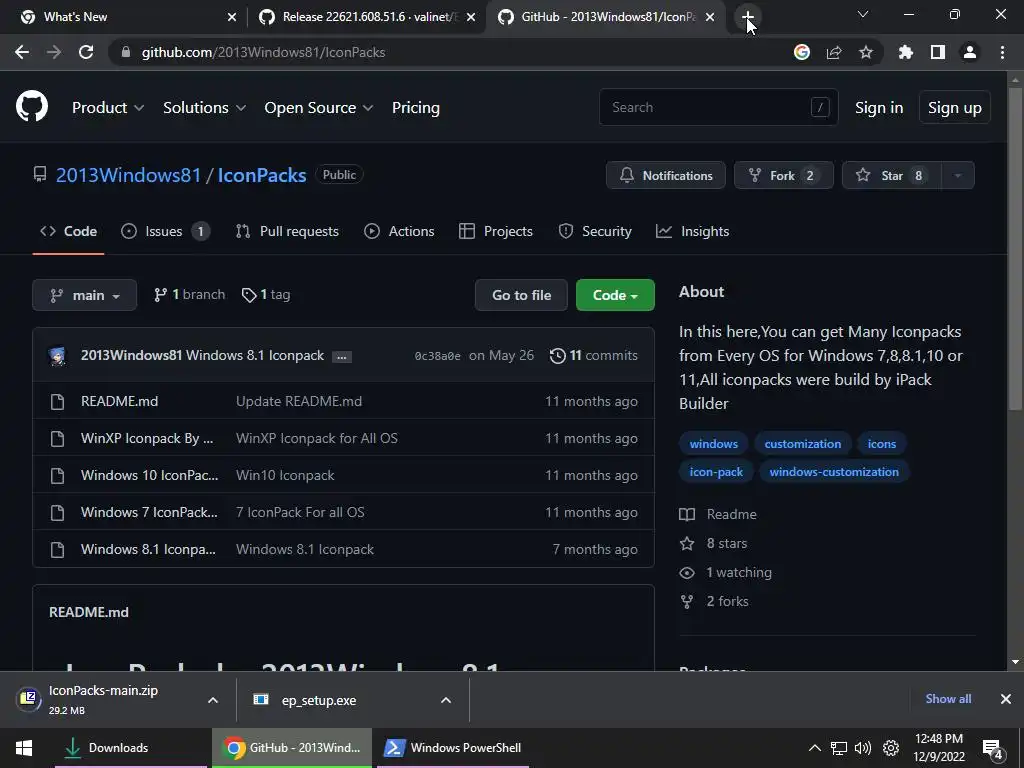This screenshot has width=1024, height=768.
Task: Expand the Product menu
Action: point(108,108)
